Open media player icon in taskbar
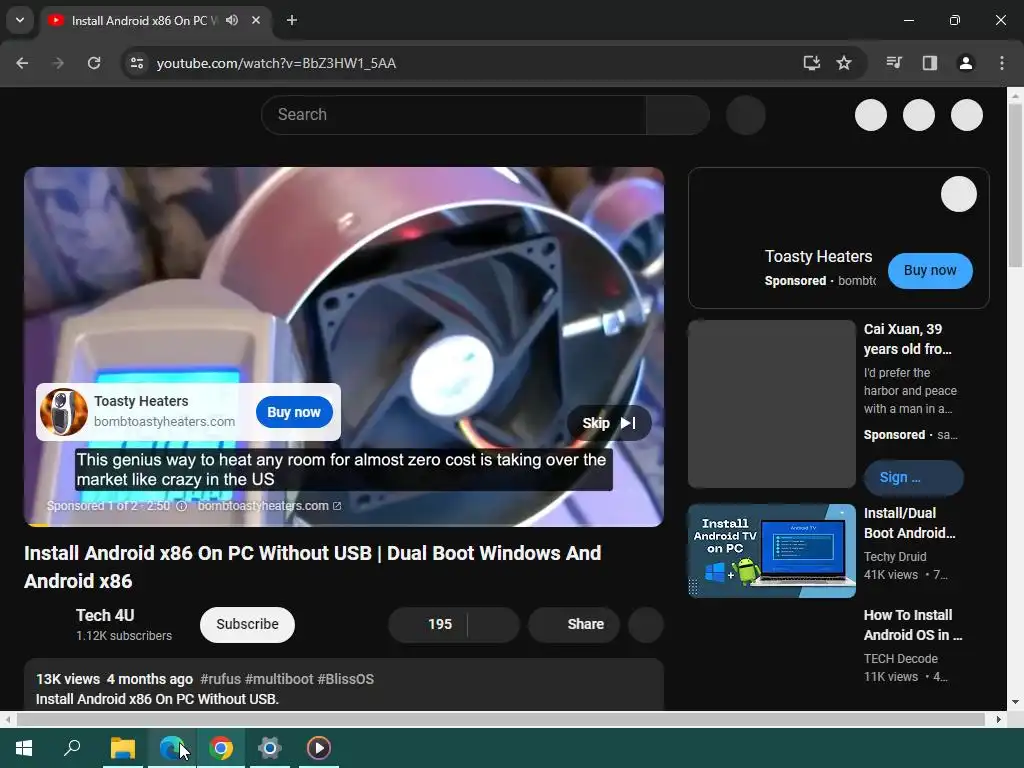 pyautogui.click(x=319, y=748)
